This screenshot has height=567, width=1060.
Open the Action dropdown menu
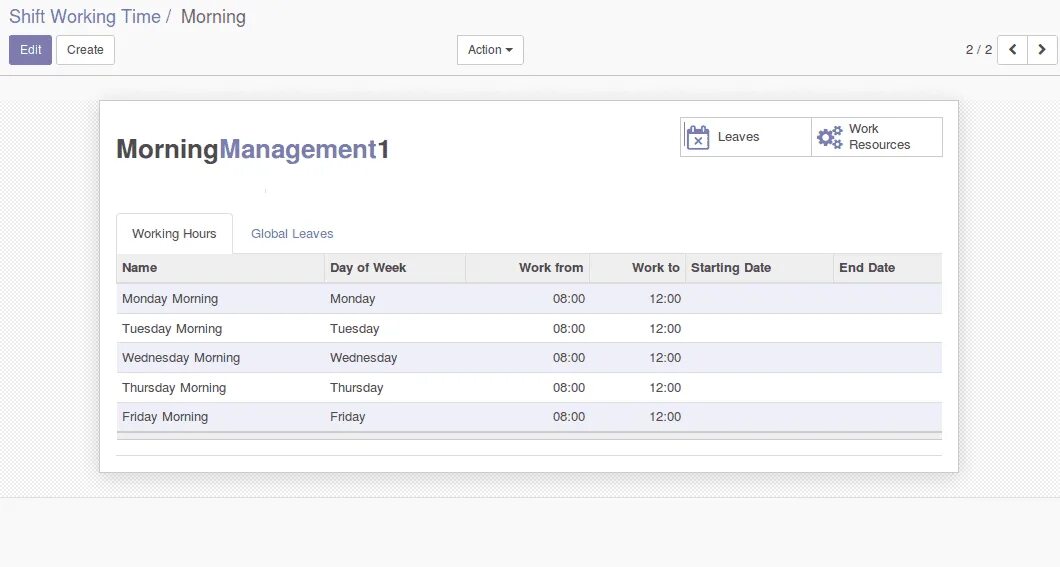click(x=490, y=50)
